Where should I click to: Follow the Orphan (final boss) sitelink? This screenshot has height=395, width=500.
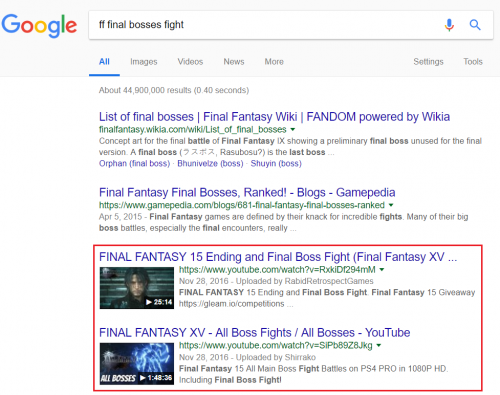[x=134, y=163]
